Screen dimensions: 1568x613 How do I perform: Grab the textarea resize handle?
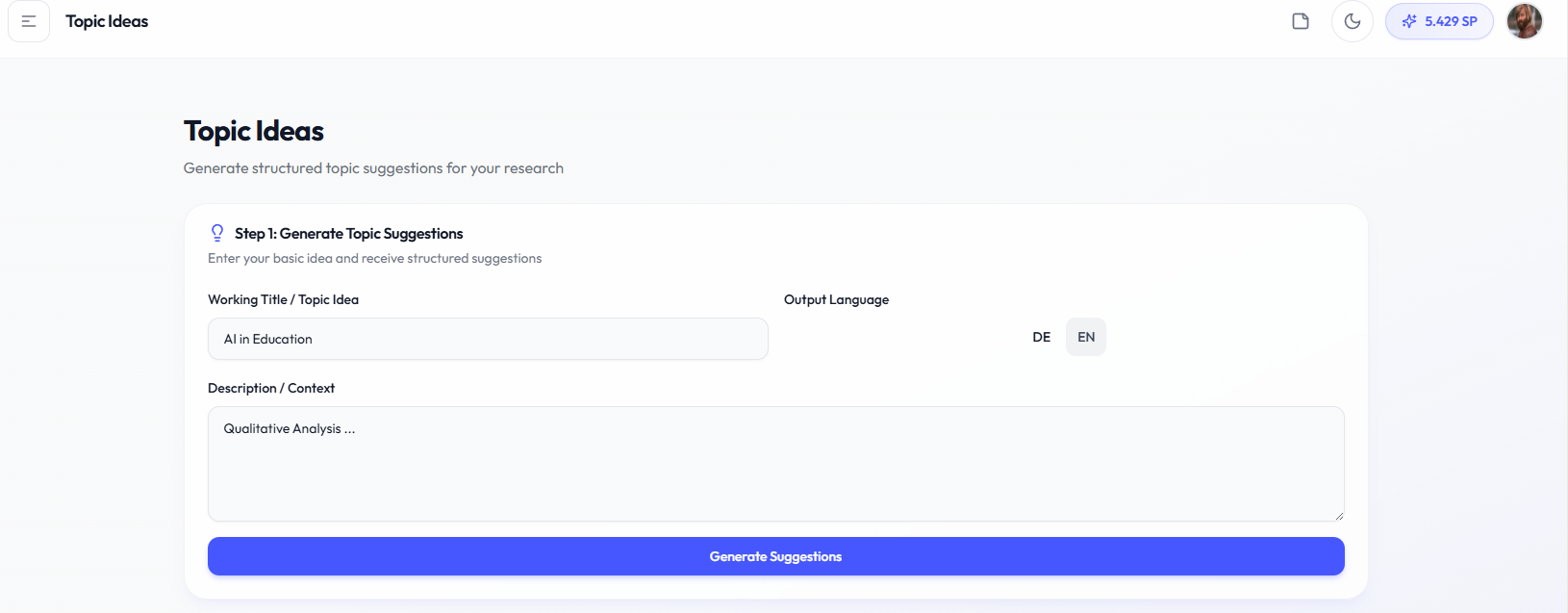click(x=1338, y=515)
